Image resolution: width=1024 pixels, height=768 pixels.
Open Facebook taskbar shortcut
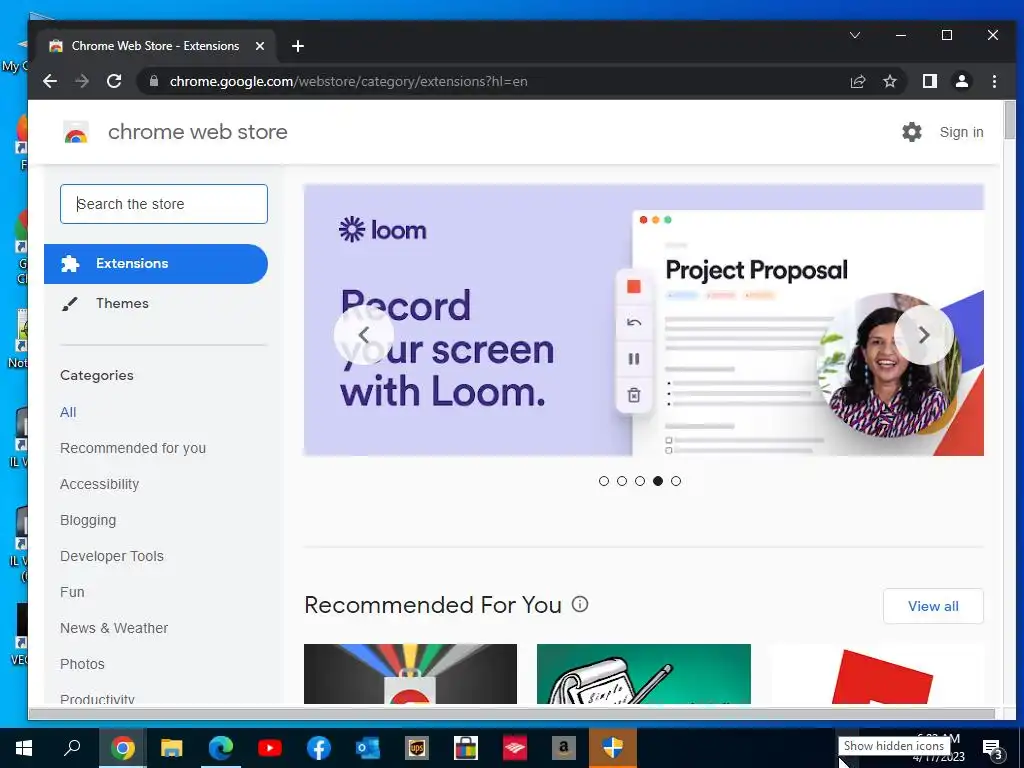pyautogui.click(x=319, y=748)
